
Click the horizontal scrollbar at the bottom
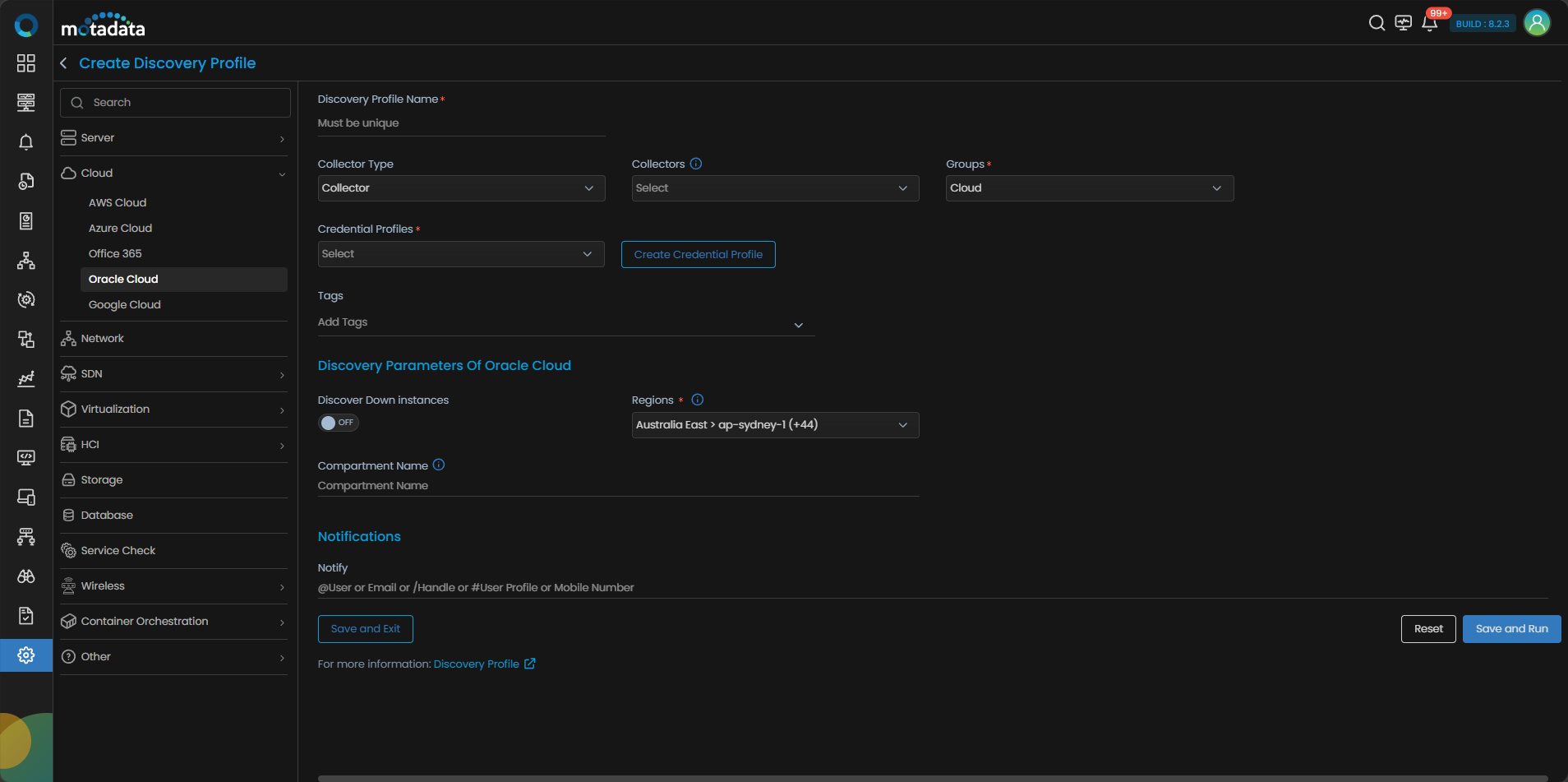click(x=933, y=778)
